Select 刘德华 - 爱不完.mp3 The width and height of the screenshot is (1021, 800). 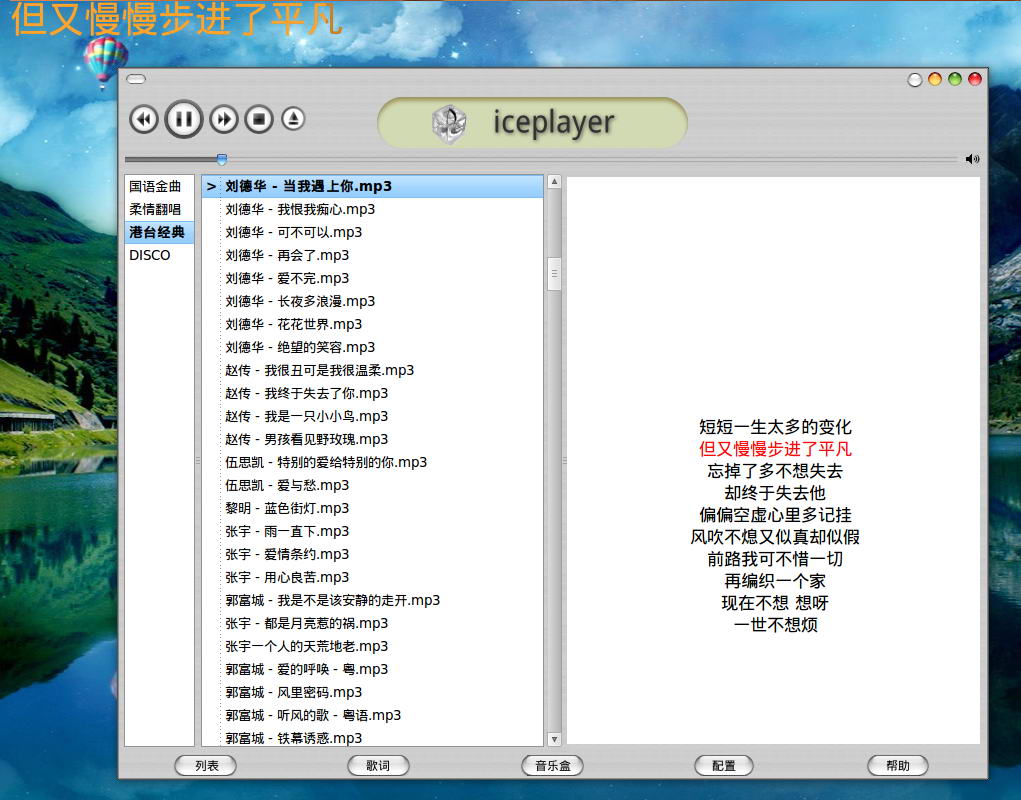tap(372, 279)
